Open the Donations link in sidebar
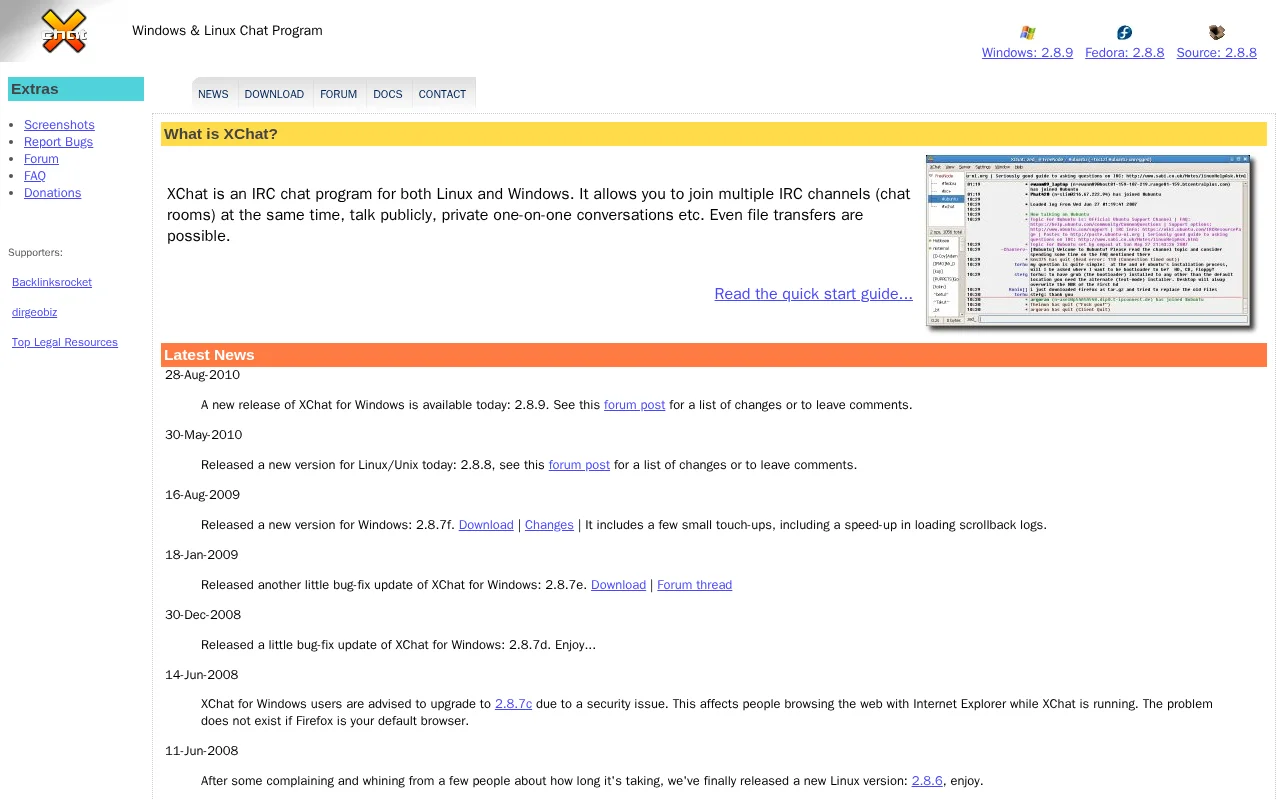Viewport: 1280px width, 800px height. coord(52,193)
